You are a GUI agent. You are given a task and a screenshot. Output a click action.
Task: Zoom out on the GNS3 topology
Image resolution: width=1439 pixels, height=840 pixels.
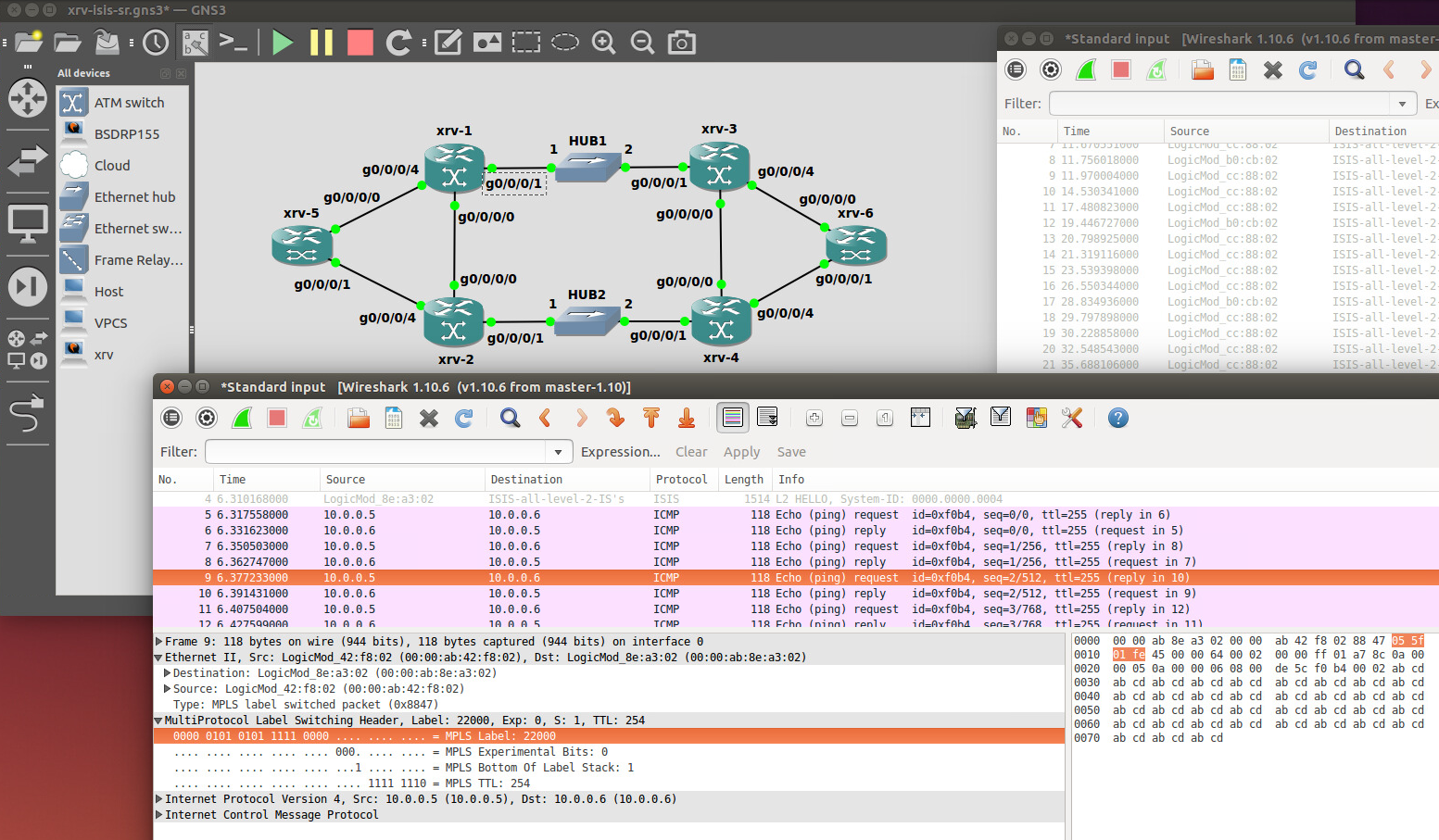click(x=642, y=43)
